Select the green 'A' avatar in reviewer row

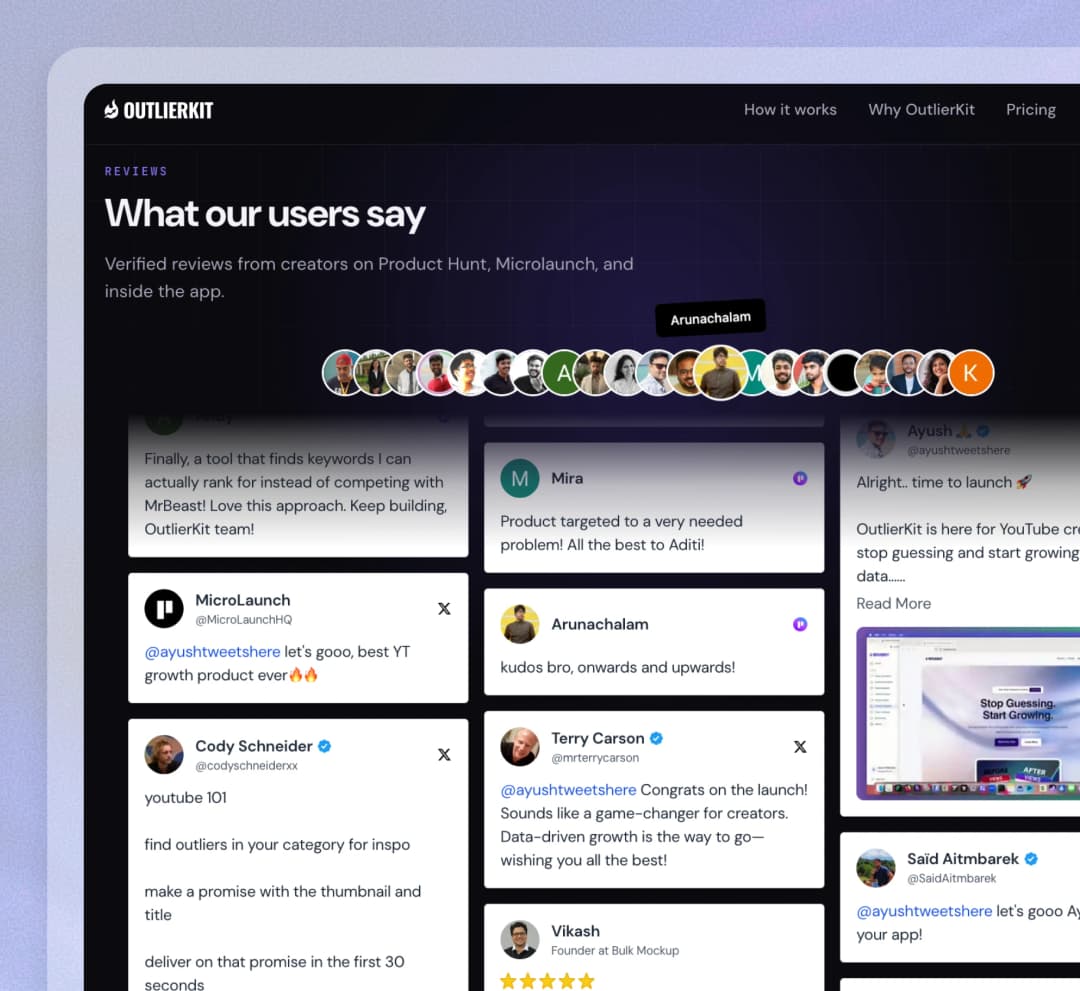point(563,373)
